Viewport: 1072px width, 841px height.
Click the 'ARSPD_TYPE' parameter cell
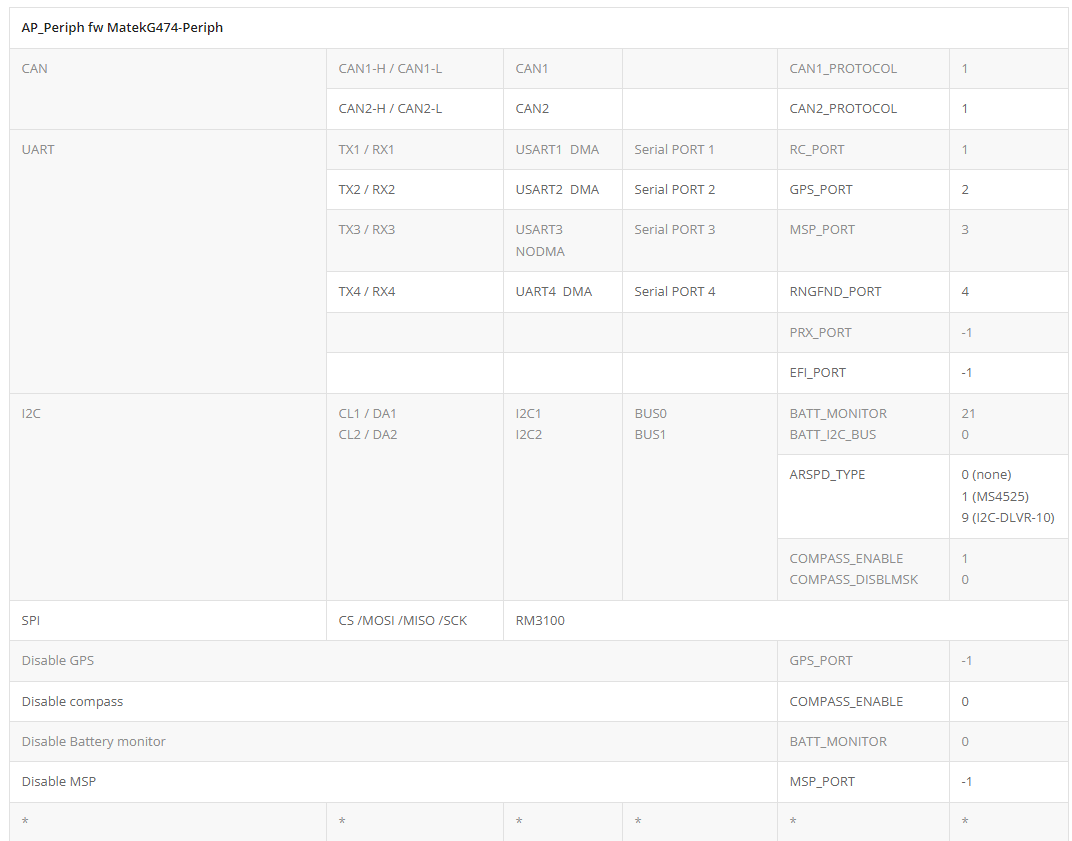(863, 496)
